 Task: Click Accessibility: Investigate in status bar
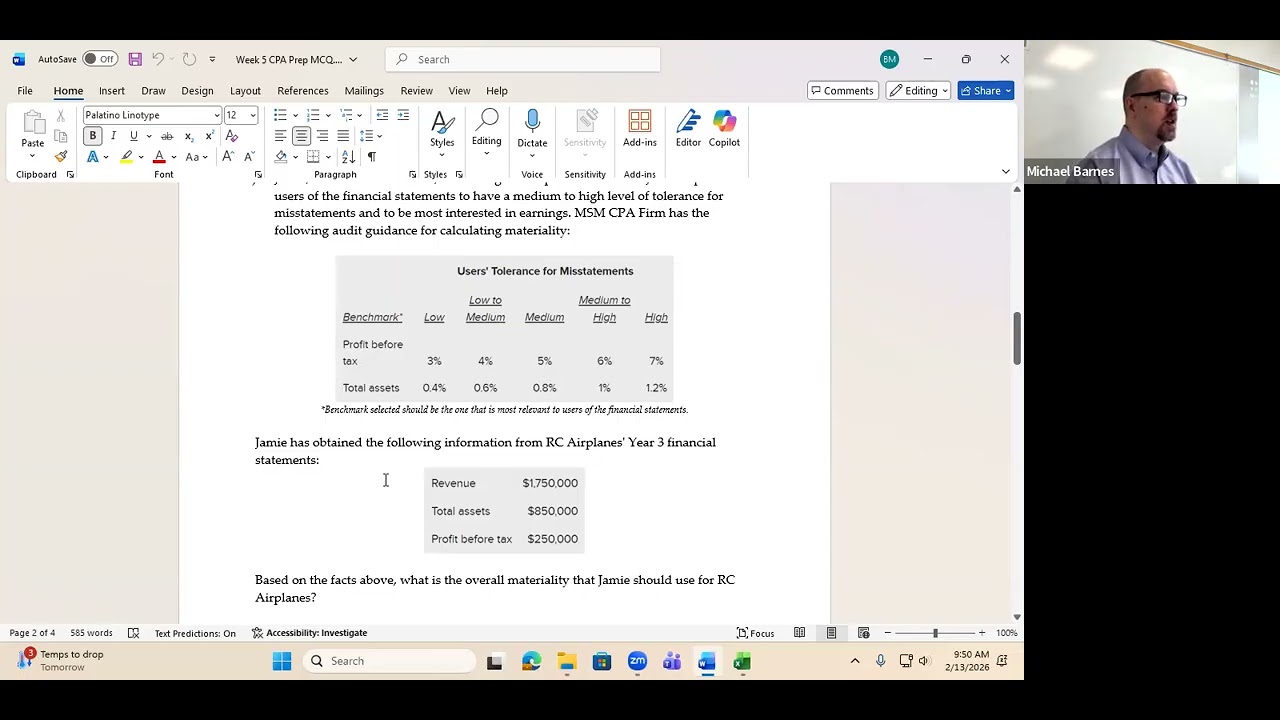tap(309, 633)
